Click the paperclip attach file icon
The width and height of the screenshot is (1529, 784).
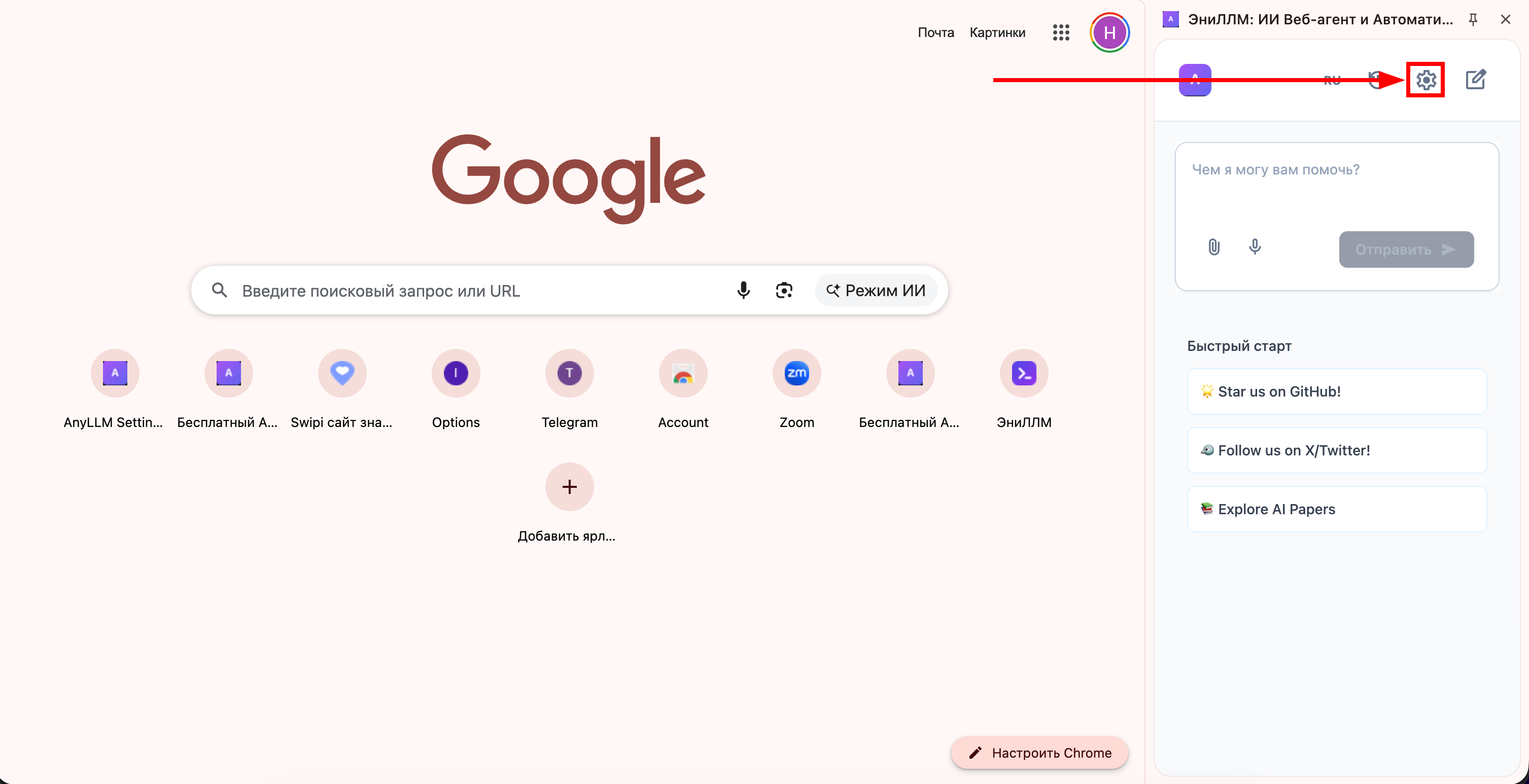(x=1214, y=247)
